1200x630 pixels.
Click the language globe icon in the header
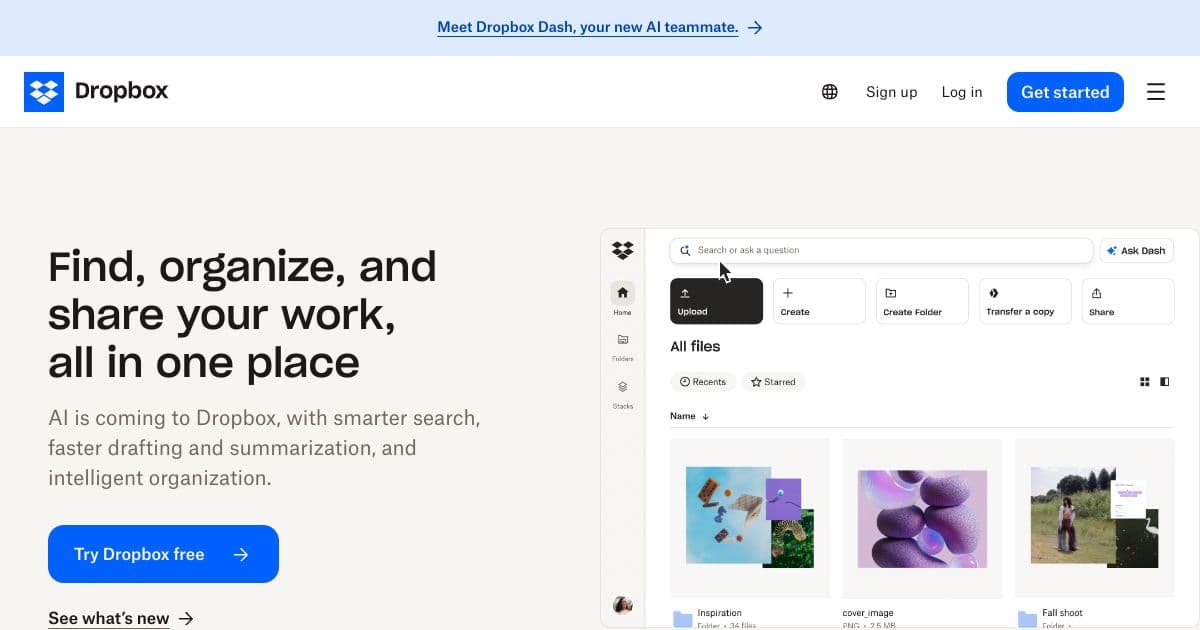tap(829, 91)
